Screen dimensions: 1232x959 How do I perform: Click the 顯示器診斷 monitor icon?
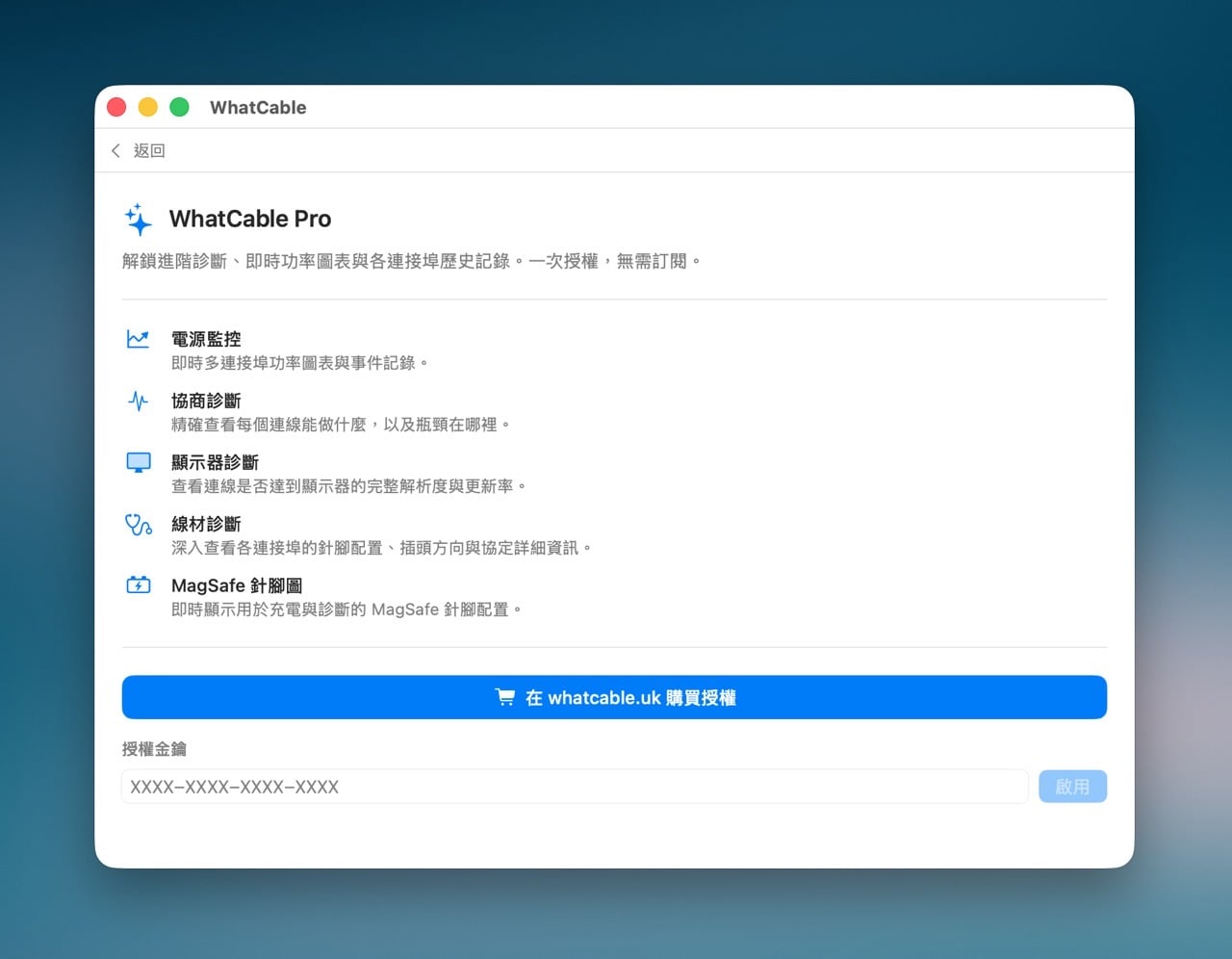pyautogui.click(x=139, y=462)
